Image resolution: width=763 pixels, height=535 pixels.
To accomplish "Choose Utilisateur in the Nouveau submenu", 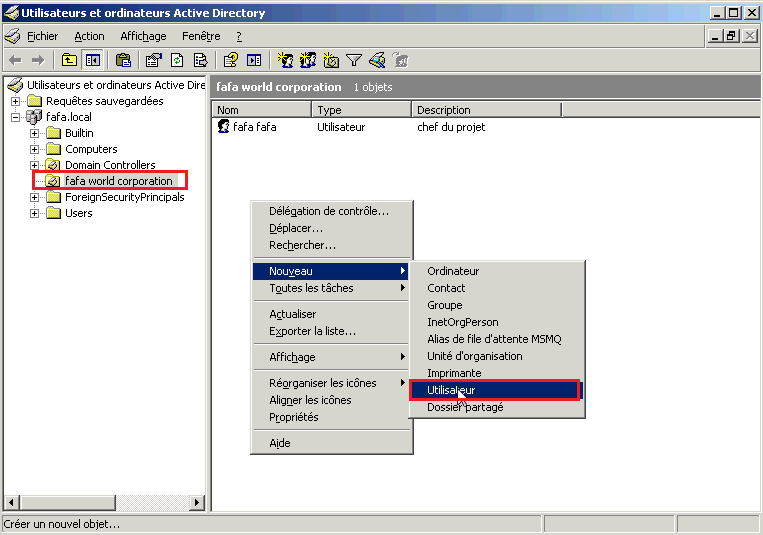I will coord(495,390).
